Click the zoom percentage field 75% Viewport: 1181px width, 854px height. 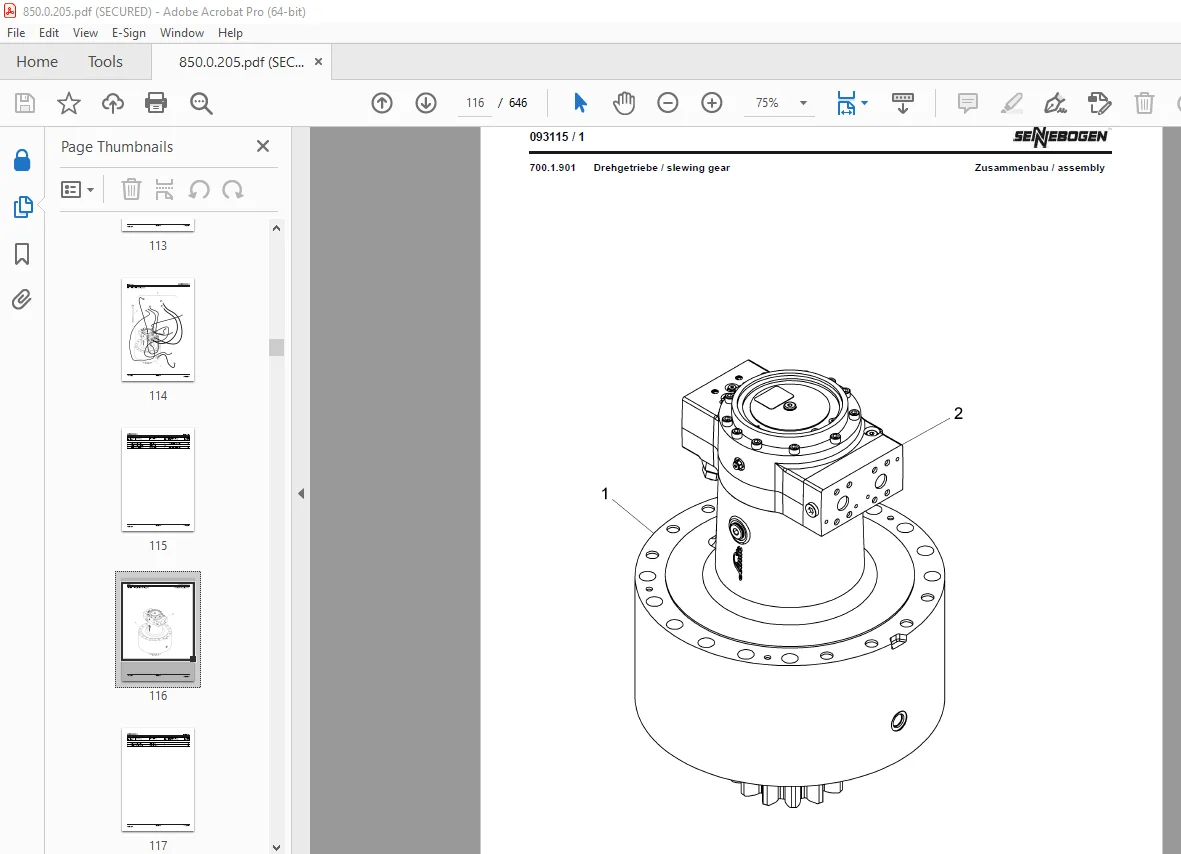(x=767, y=103)
